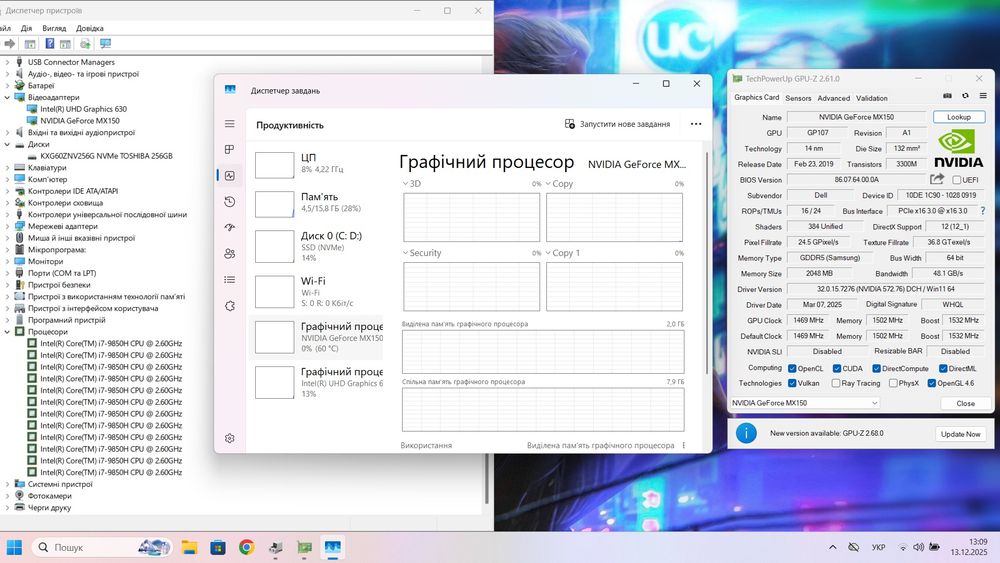Expand the Мережеві адаптери node
The image size is (1000, 563).
tap(7, 226)
